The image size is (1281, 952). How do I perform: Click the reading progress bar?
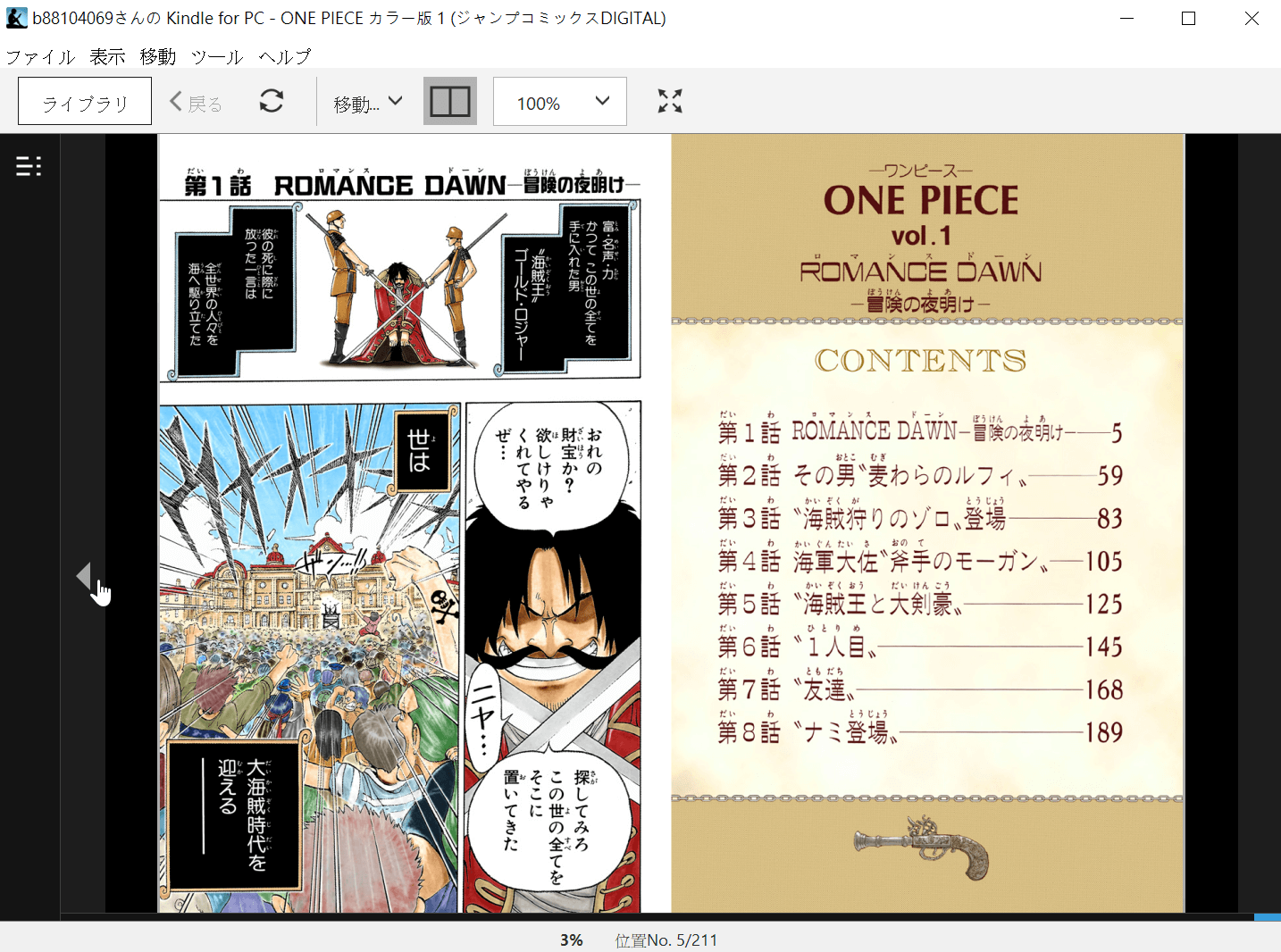pos(671,917)
